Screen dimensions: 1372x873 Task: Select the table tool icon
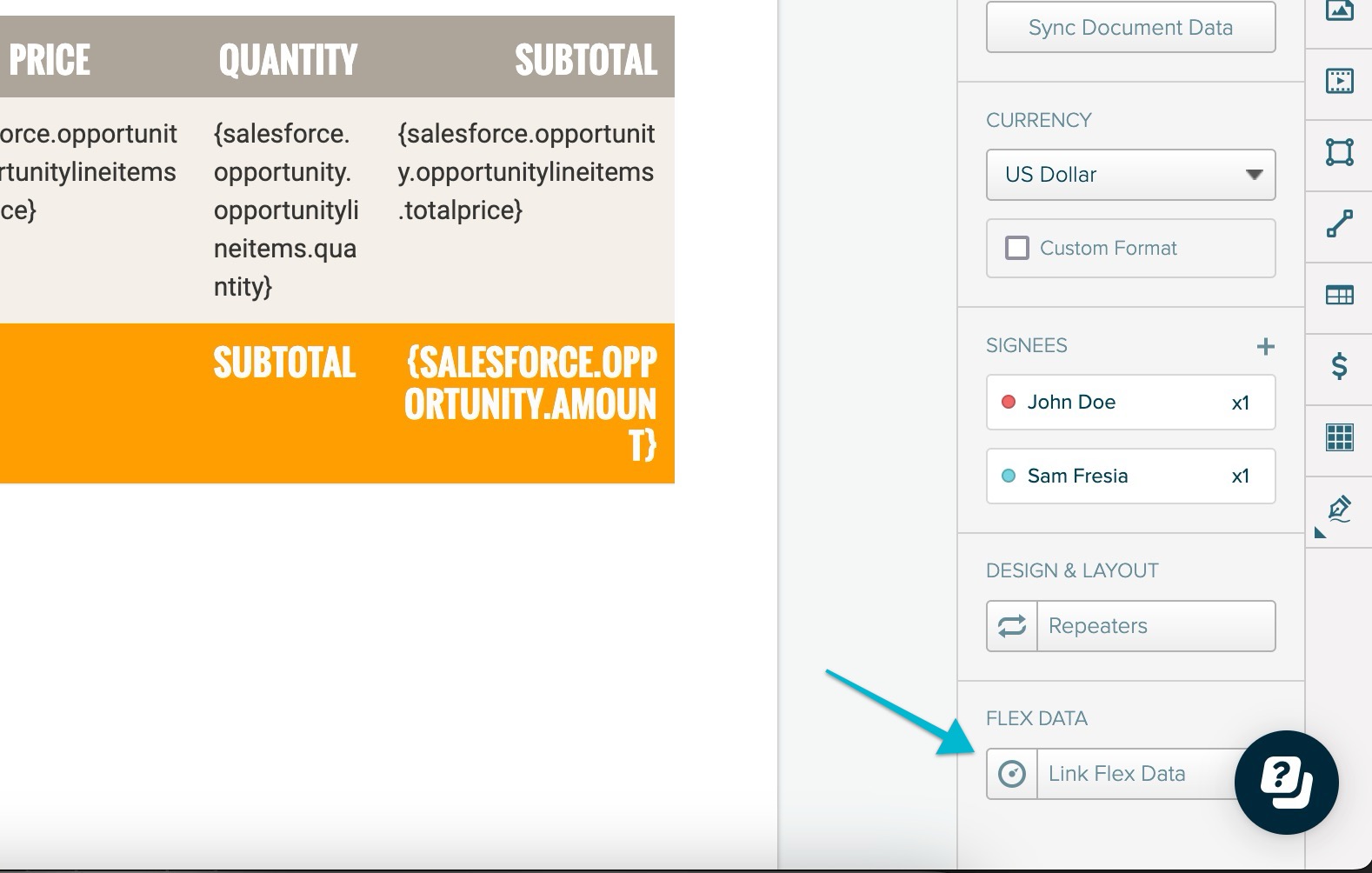pos(1339,296)
